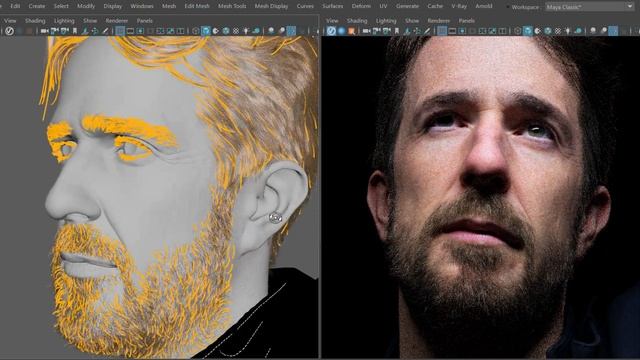Click Image Plane icon in gray model viewport
Image resolution: width=640 pixels, height=360 pixels.
coord(84,31)
